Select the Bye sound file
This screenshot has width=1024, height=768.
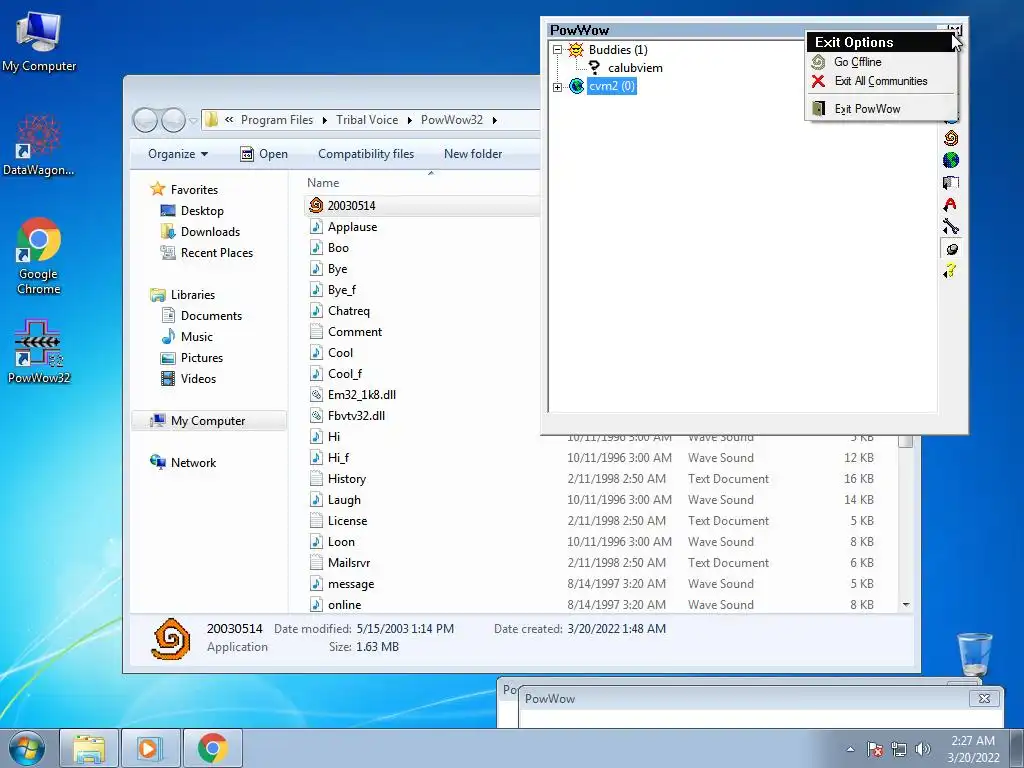coord(337,268)
